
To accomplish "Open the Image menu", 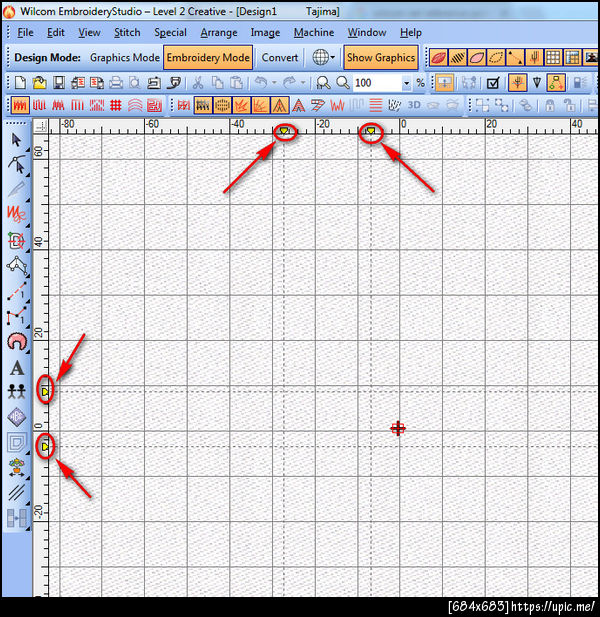I will (265, 33).
